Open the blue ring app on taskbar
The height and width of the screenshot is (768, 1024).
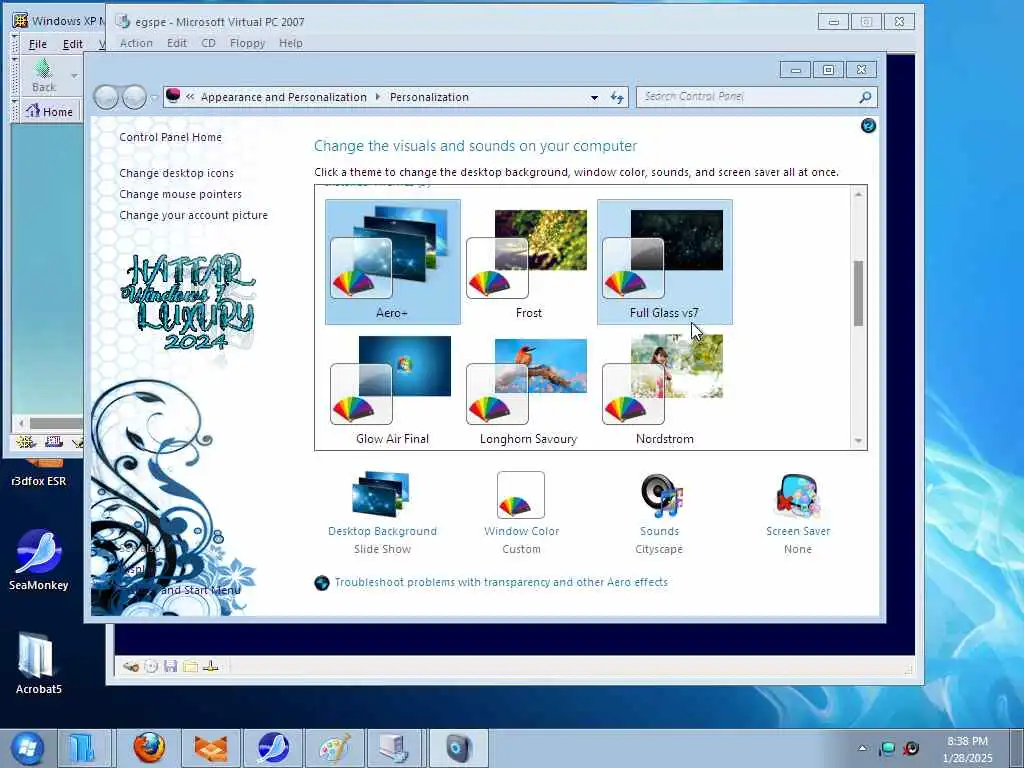click(x=458, y=748)
